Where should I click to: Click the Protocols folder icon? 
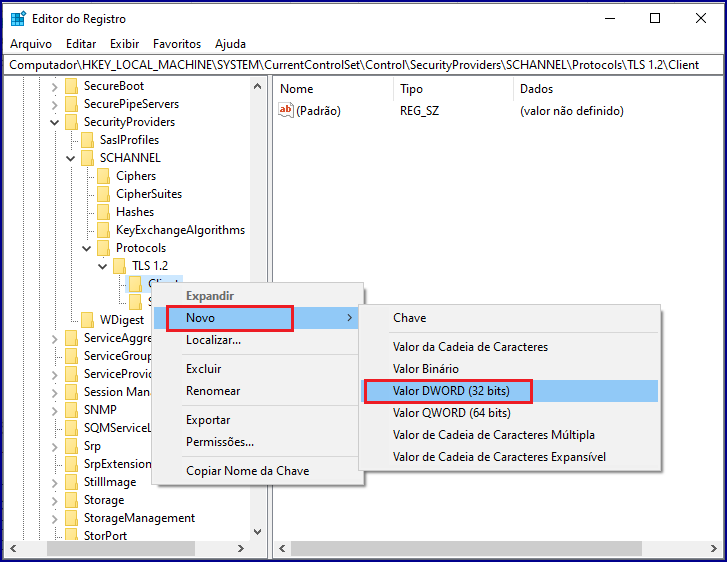point(103,248)
